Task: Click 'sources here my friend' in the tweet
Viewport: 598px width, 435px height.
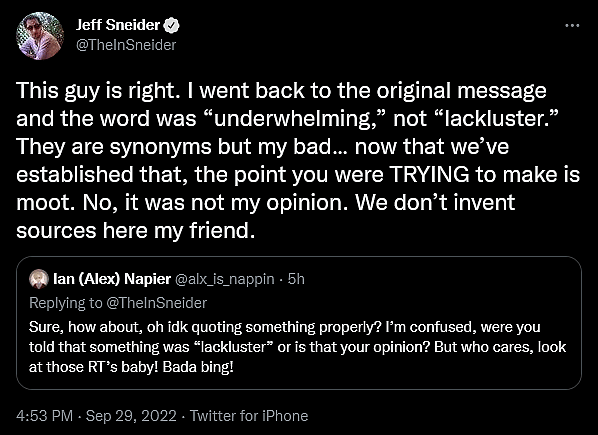Action: coord(135,231)
